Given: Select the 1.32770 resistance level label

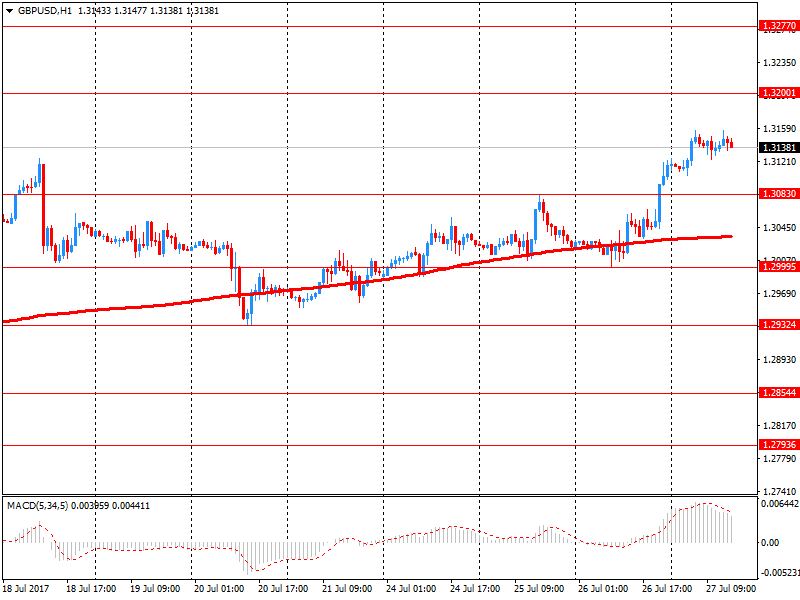Looking at the screenshot, I should coord(779,26).
